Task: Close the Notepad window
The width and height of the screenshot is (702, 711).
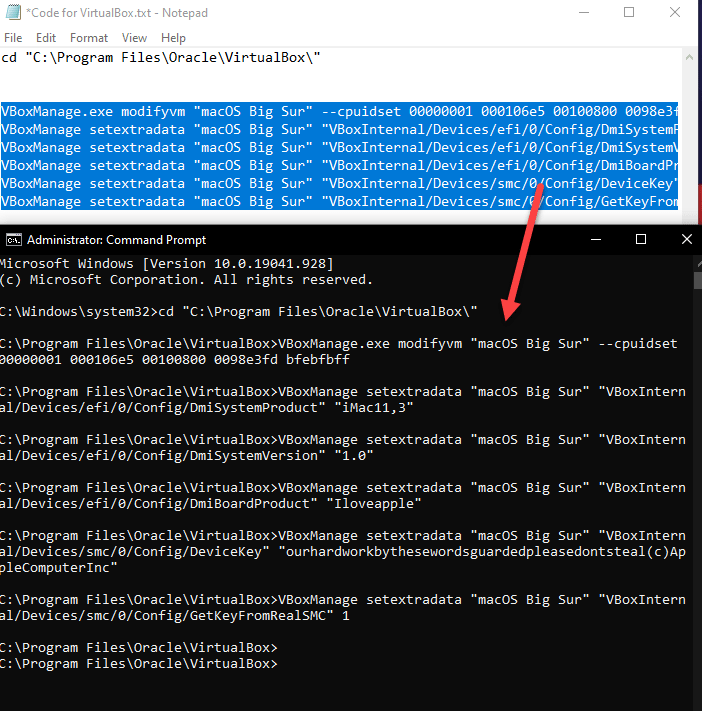Action: (x=675, y=12)
